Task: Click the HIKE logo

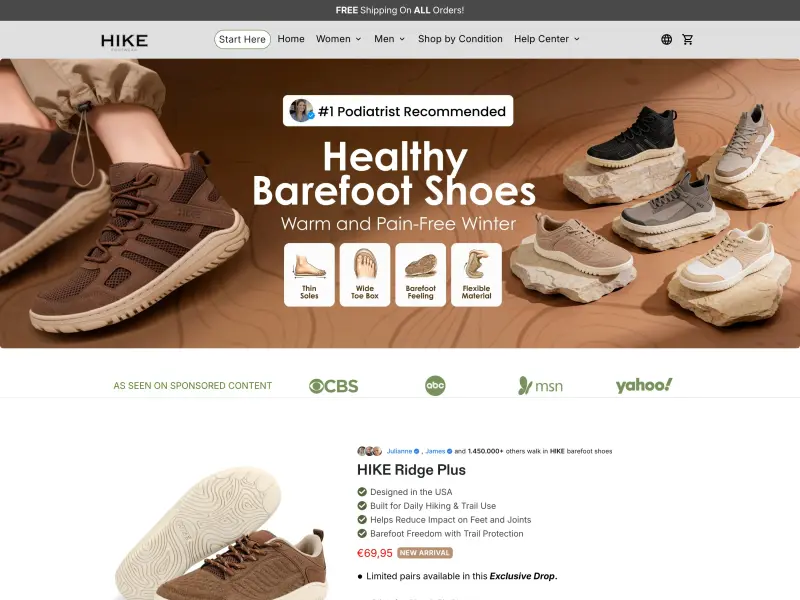Action: 124,41
